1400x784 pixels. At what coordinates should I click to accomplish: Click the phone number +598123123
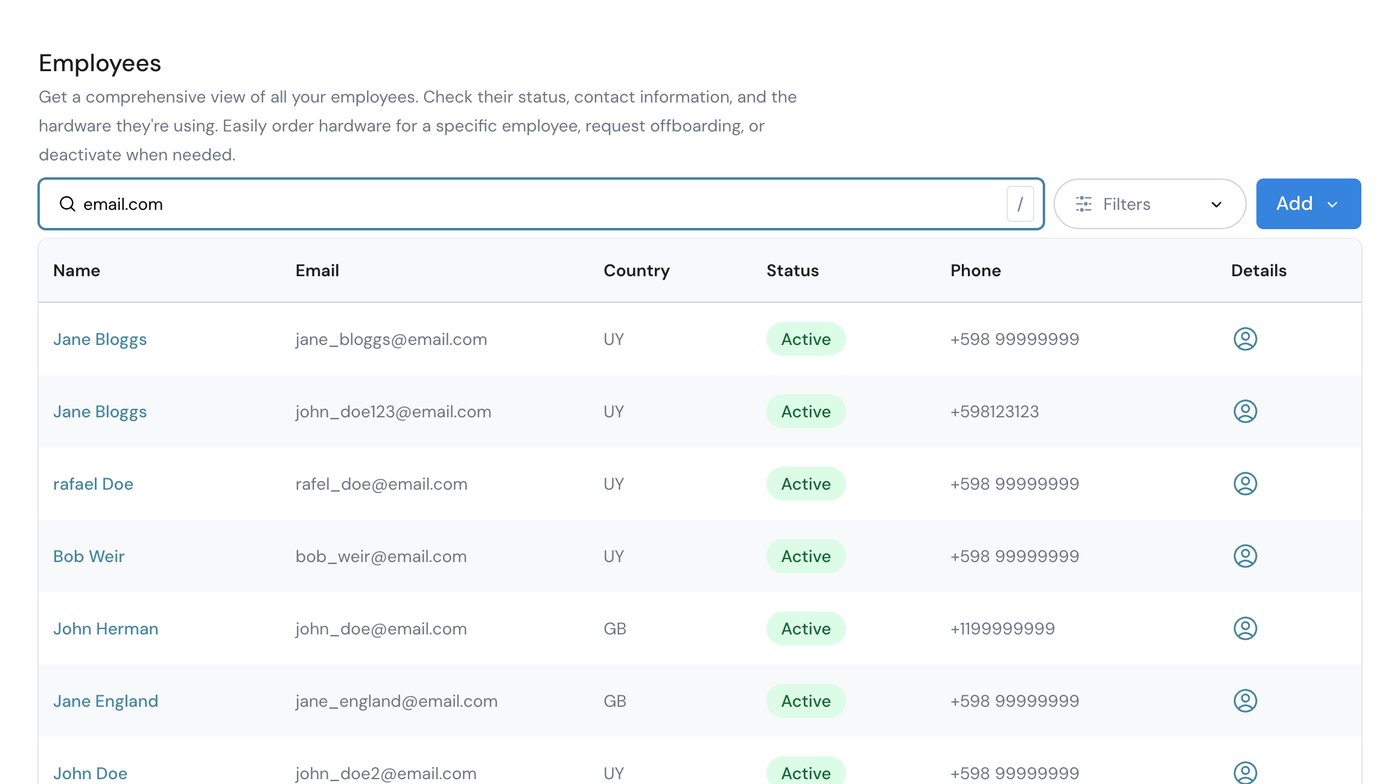995,411
